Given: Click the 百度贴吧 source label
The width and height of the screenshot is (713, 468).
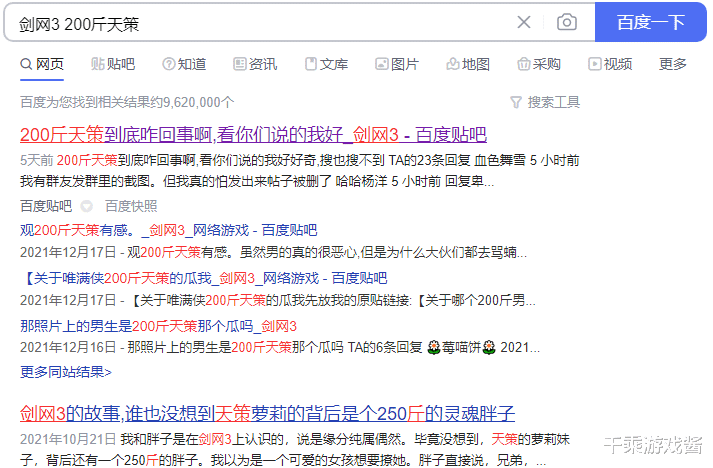Looking at the screenshot, I should (46, 206).
